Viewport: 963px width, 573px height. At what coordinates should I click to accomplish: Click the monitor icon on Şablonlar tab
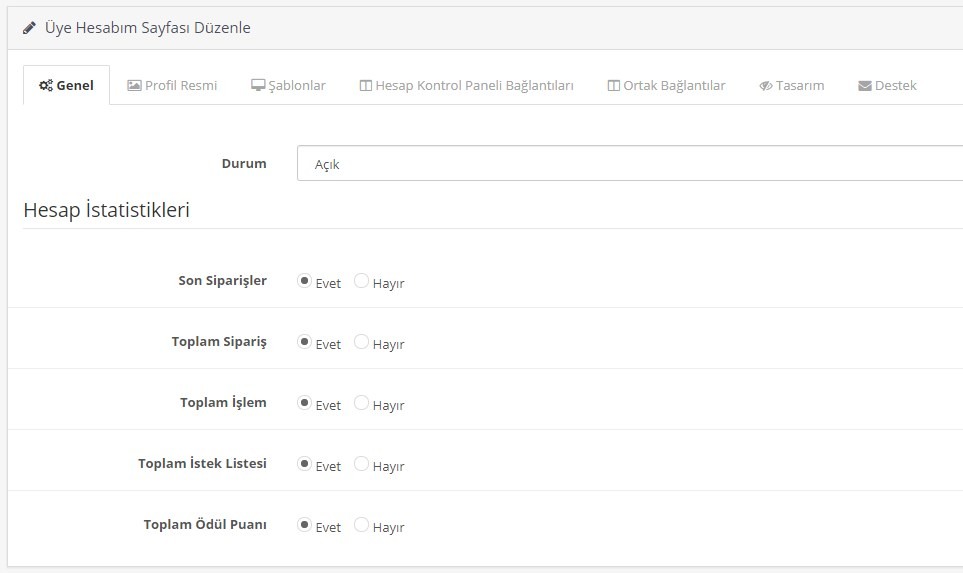point(258,85)
